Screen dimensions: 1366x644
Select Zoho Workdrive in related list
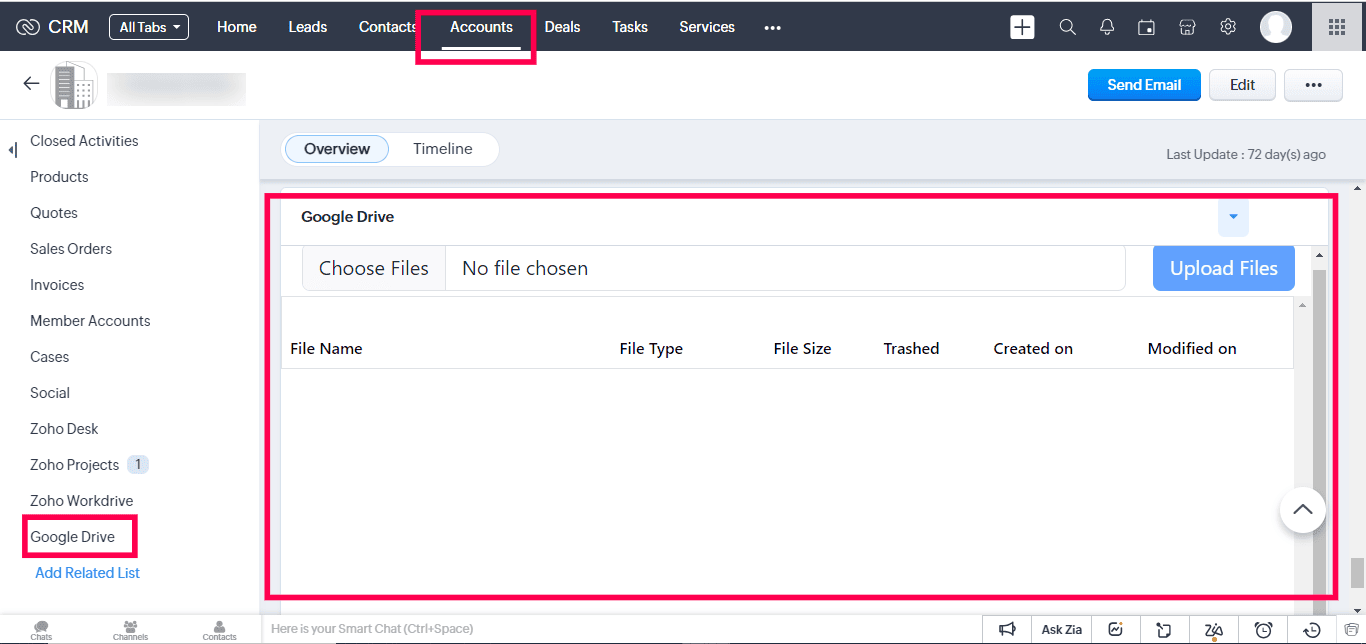[x=81, y=501]
